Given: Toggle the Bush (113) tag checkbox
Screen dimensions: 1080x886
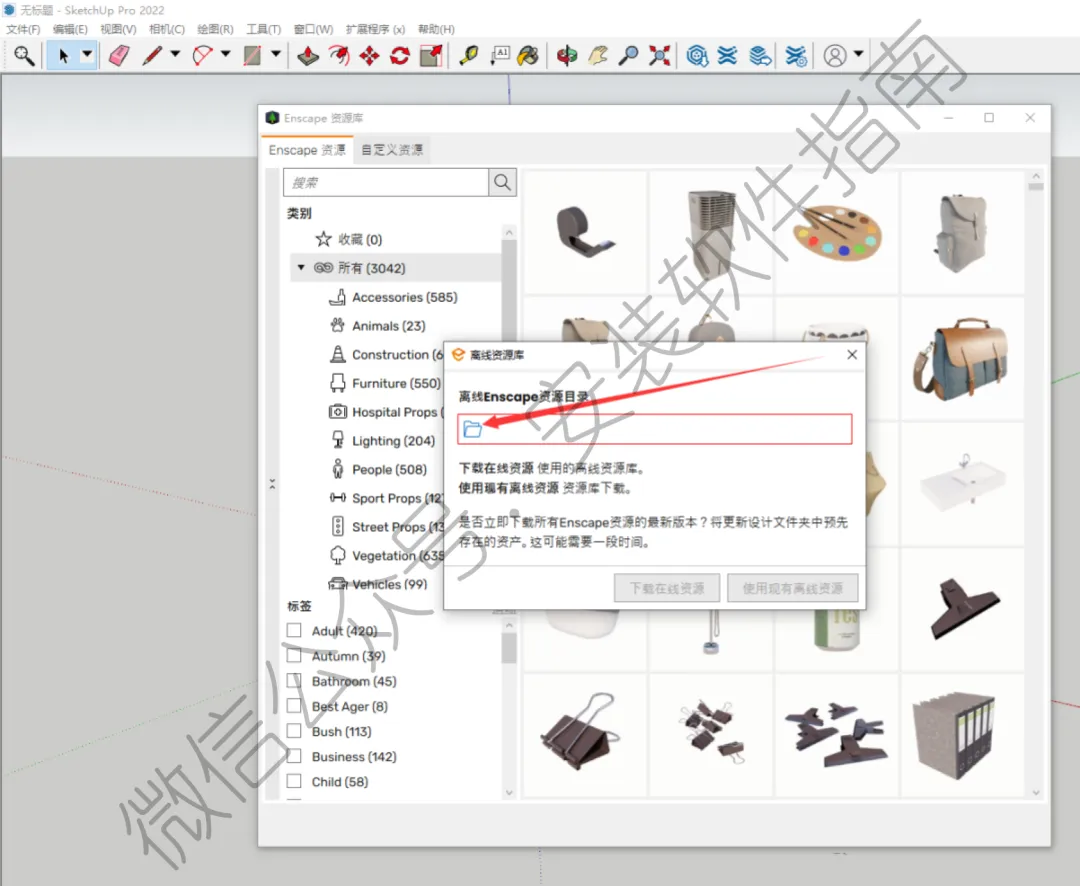Looking at the screenshot, I should [294, 731].
